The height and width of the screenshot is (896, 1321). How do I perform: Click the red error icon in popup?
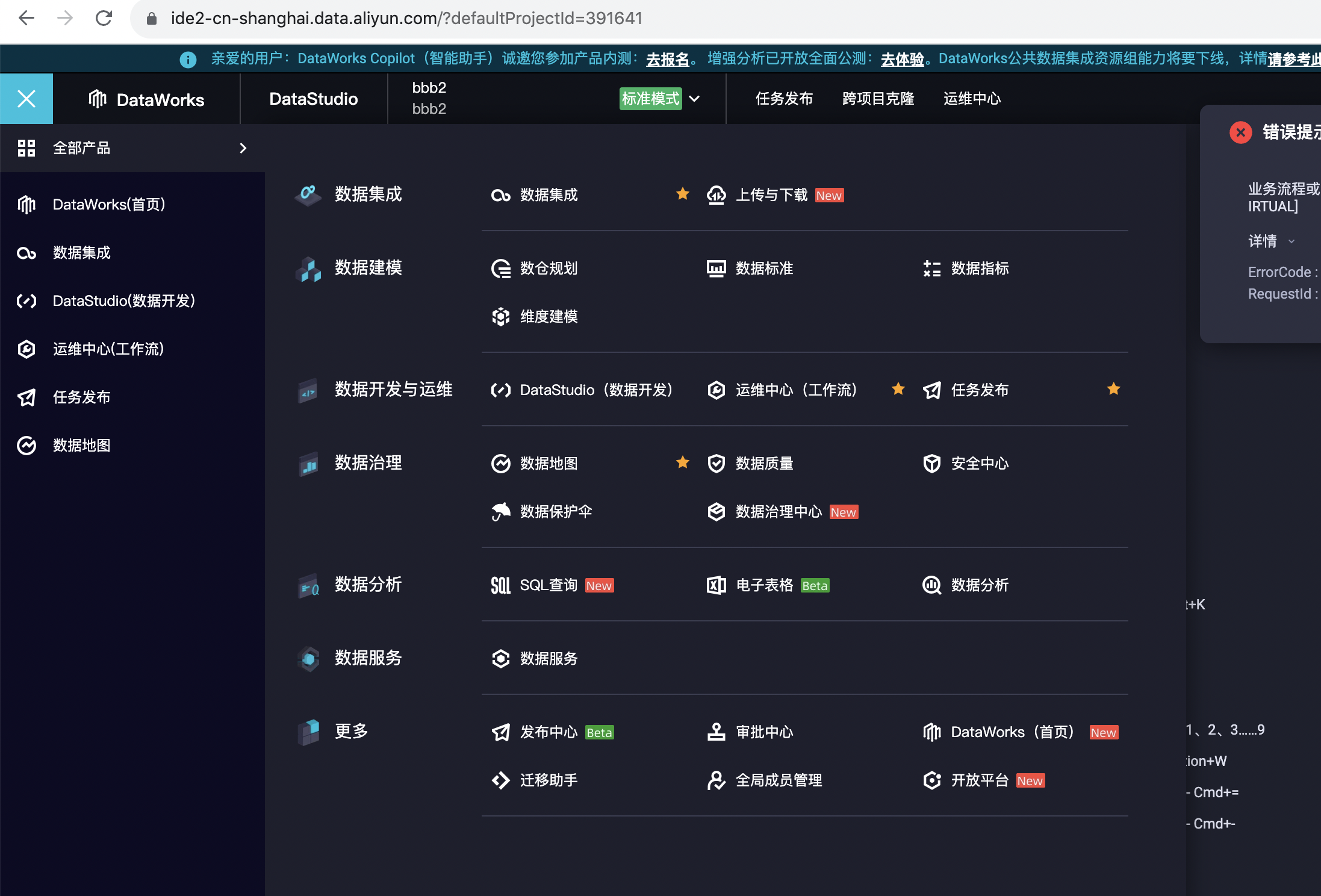pyautogui.click(x=1240, y=132)
